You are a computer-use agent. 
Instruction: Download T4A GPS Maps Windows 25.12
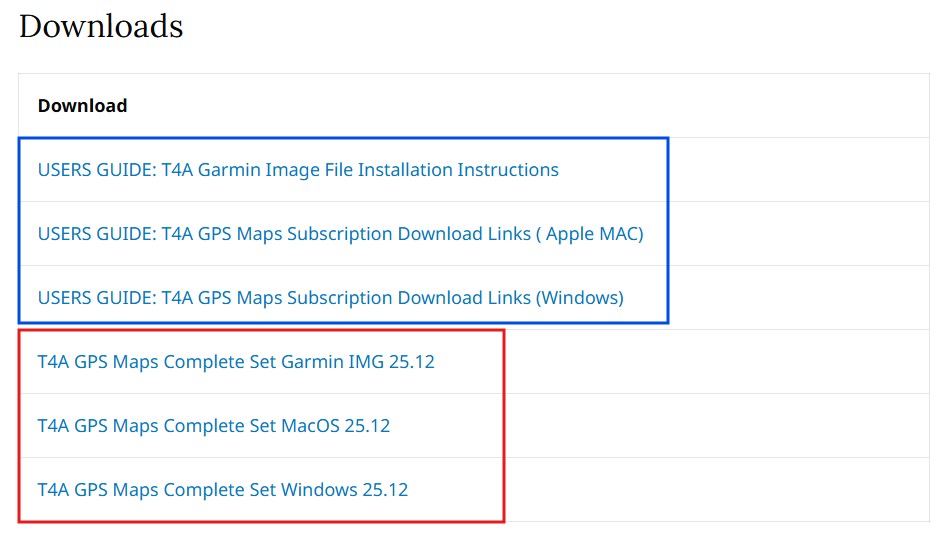tap(223, 490)
